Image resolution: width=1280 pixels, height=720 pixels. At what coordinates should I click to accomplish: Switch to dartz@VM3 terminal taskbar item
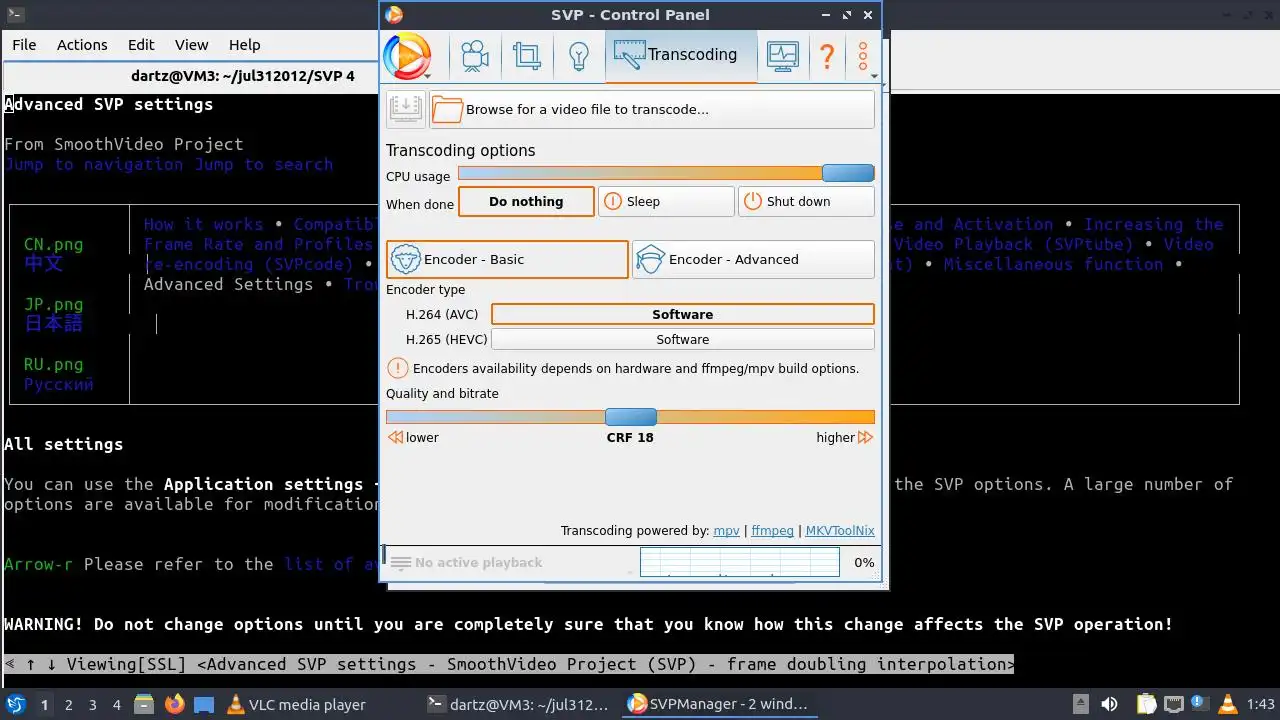click(518, 704)
